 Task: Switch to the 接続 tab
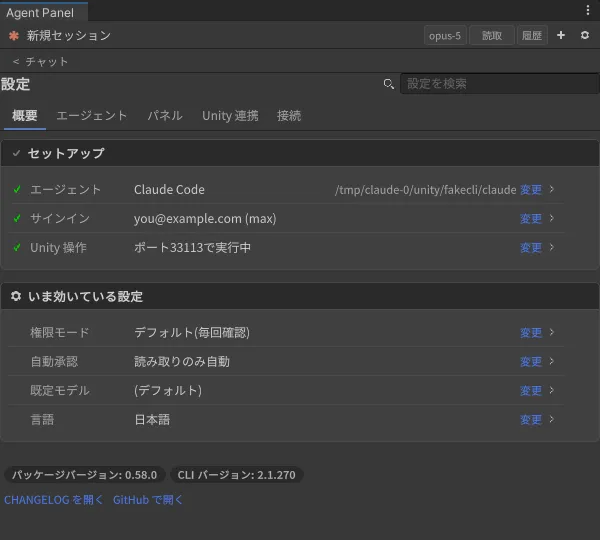[x=289, y=116]
